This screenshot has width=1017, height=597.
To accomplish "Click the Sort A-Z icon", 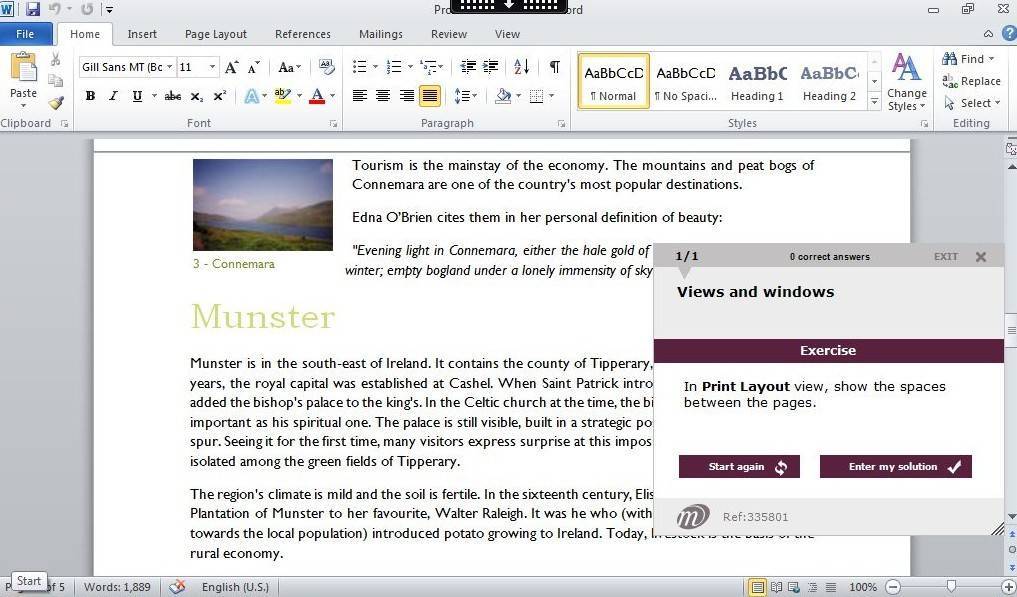I will tap(522, 67).
